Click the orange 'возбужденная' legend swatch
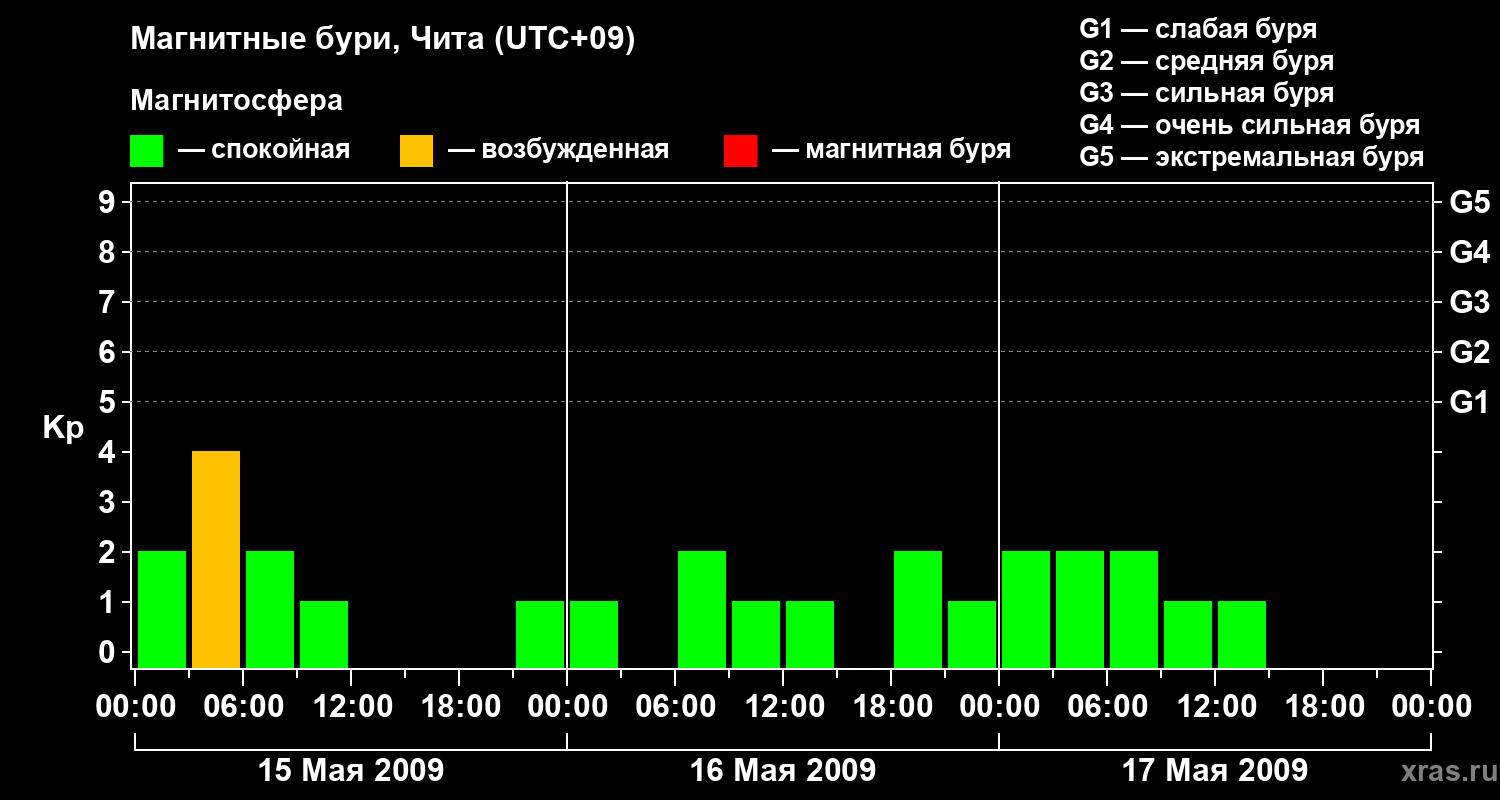The width and height of the screenshot is (1500, 800). pos(416,151)
